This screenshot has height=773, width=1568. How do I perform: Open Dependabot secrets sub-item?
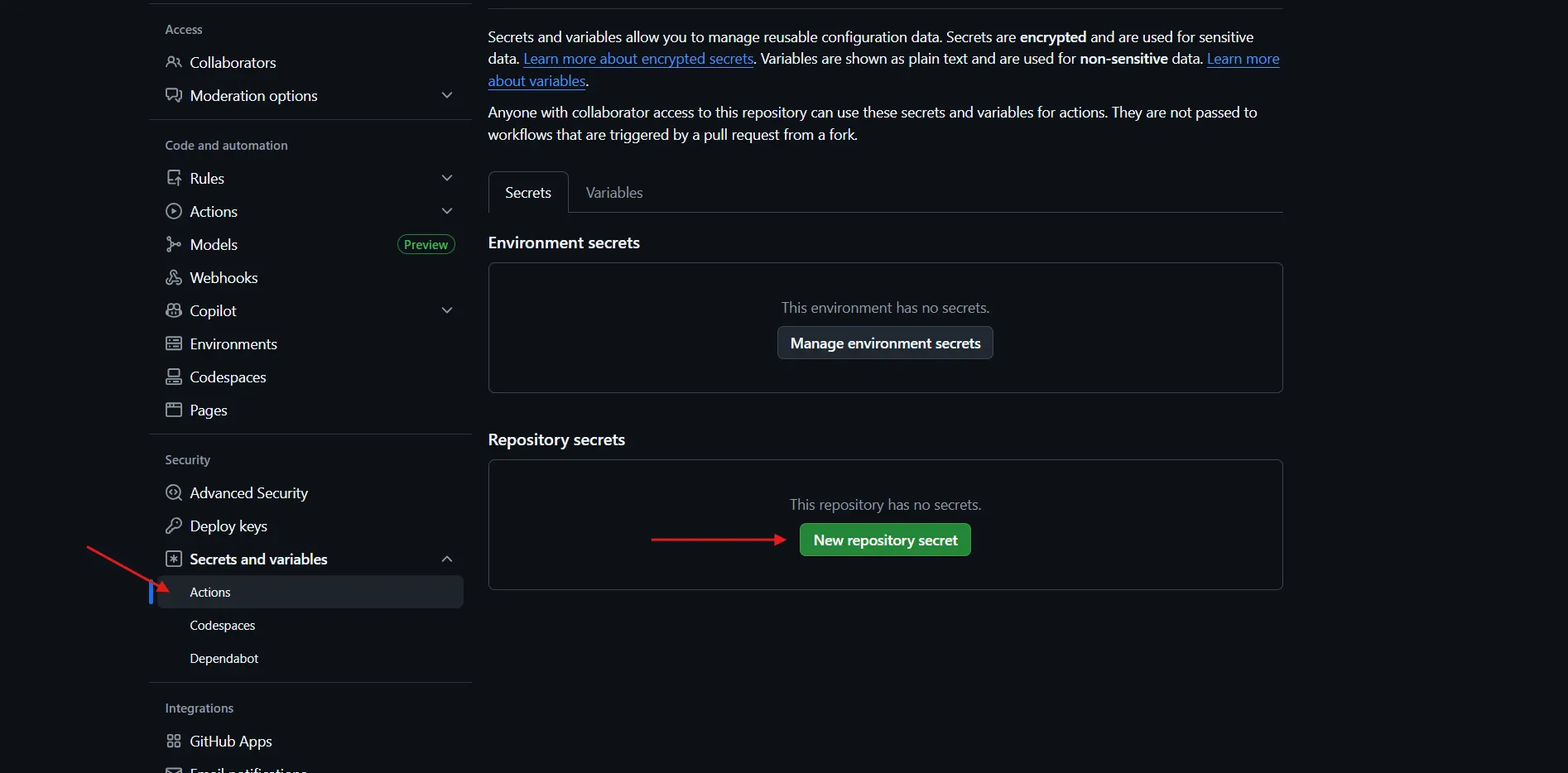click(x=224, y=659)
